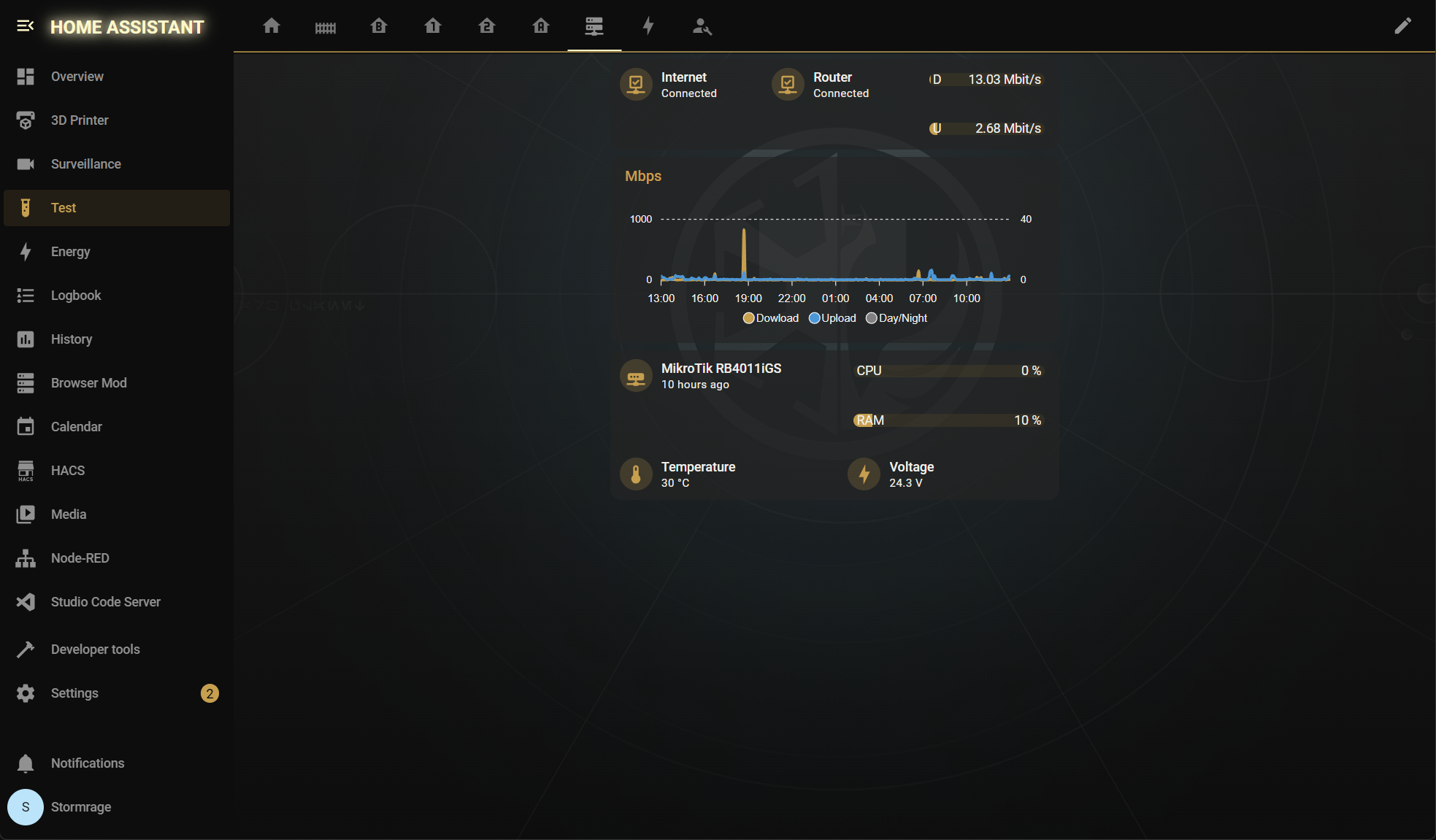
Task: Click the pencil edit dashboard icon
Action: click(x=1402, y=26)
